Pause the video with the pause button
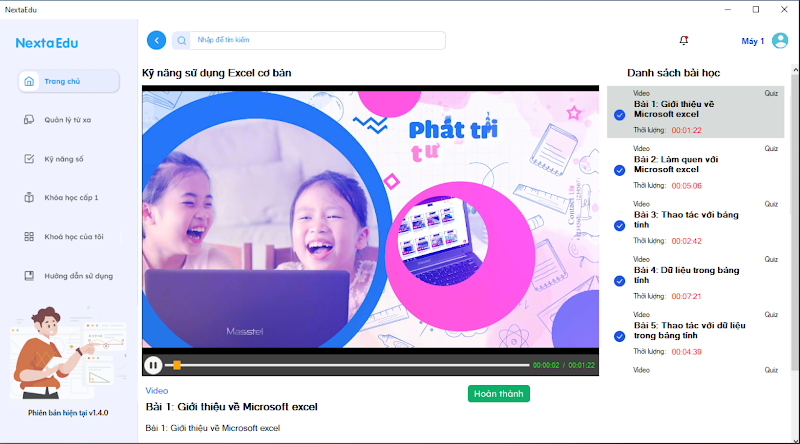Screen dimensions: 800x444 pyautogui.click(x=153, y=365)
